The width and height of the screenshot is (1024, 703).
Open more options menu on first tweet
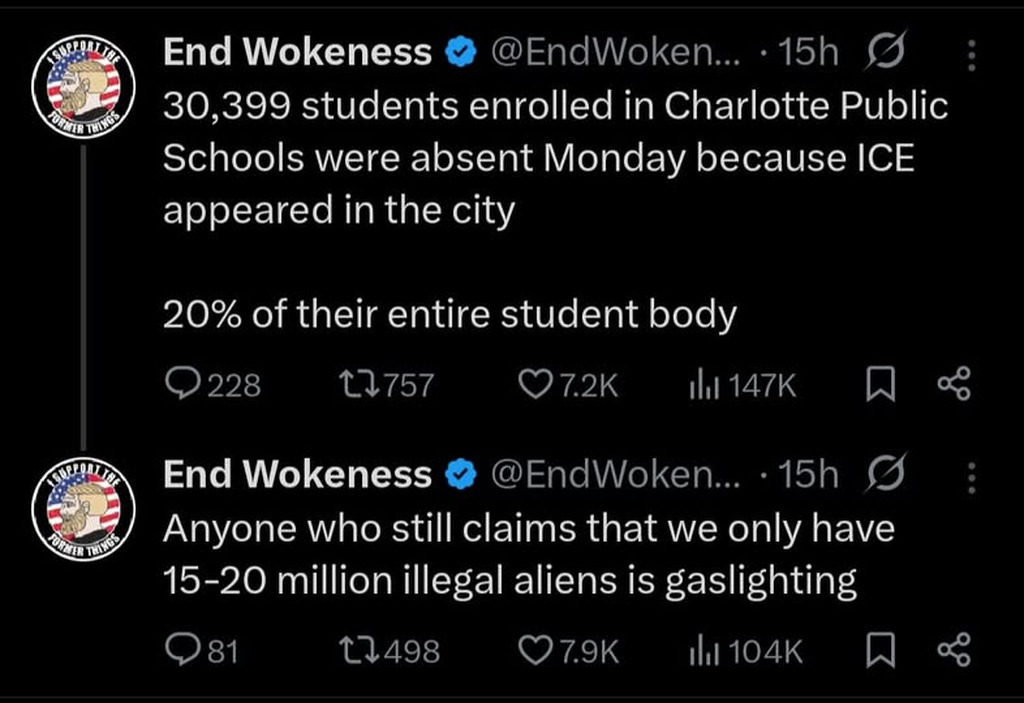coord(969,57)
